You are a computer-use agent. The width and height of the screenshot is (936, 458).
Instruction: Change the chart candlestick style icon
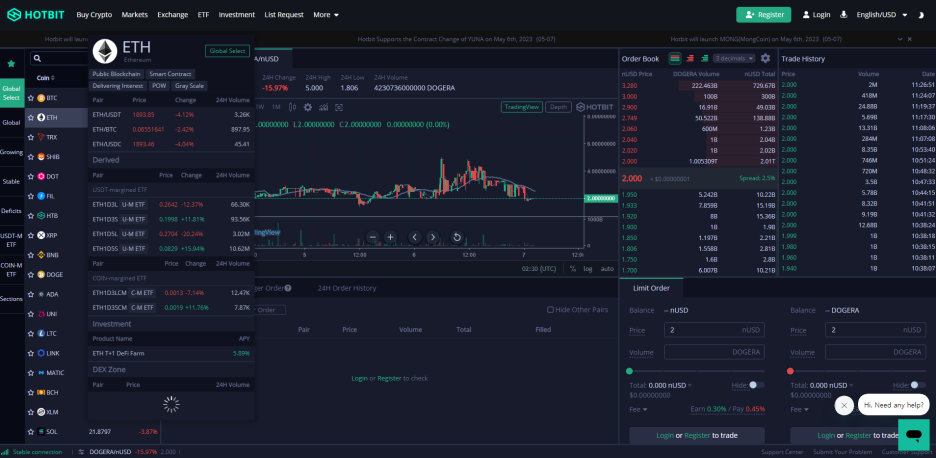coord(292,107)
